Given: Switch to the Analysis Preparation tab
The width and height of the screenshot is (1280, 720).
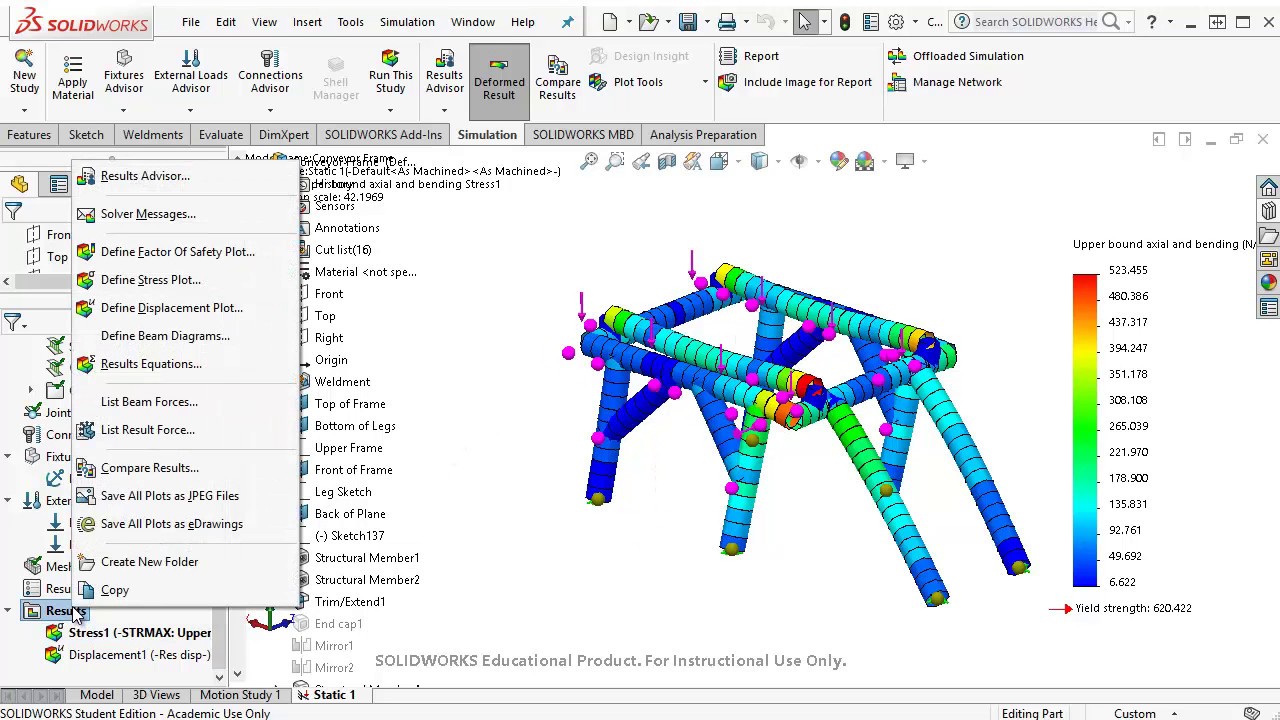Looking at the screenshot, I should (x=703, y=135).
